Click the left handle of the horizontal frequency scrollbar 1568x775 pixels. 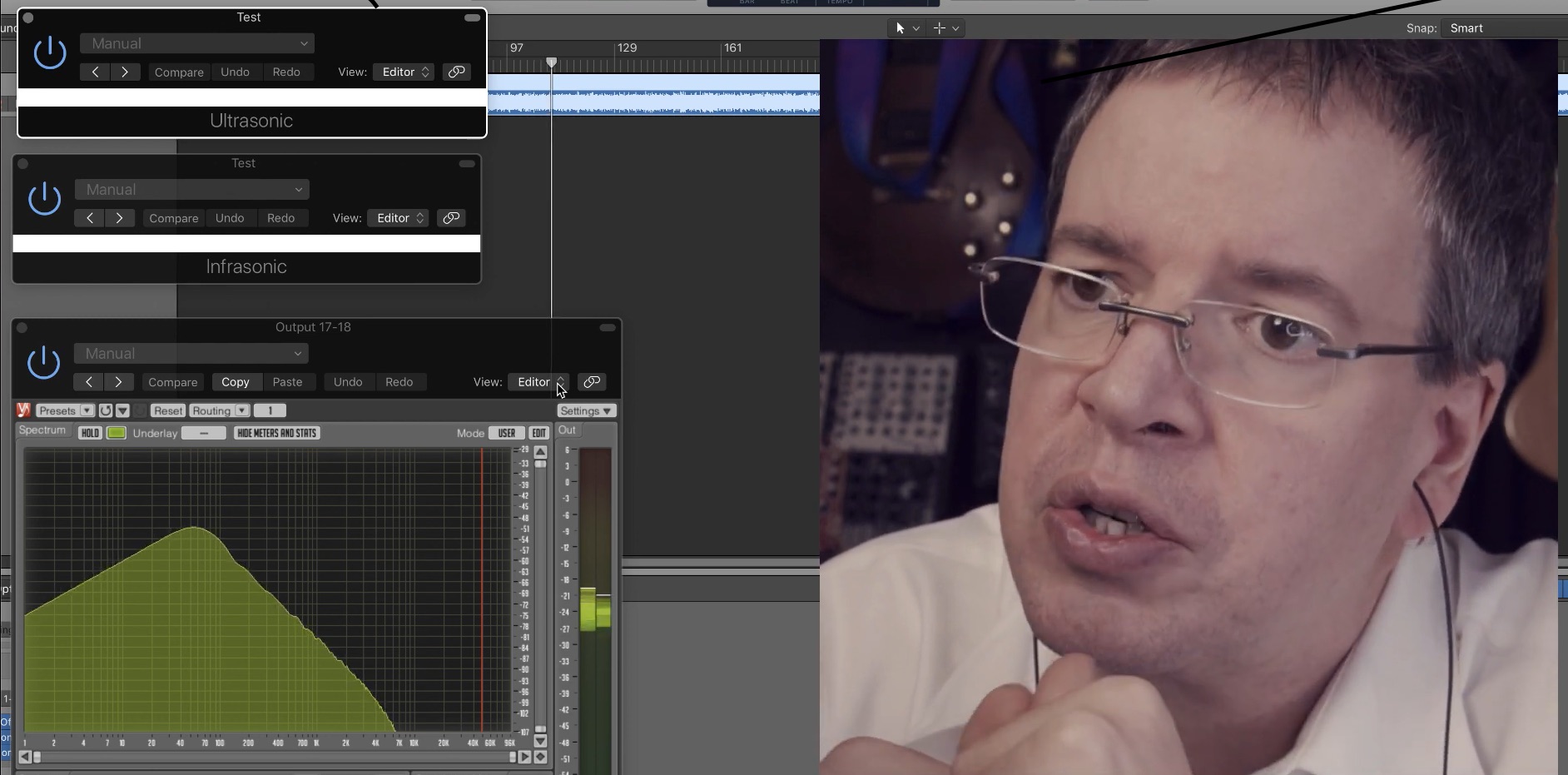pos(37,757)
